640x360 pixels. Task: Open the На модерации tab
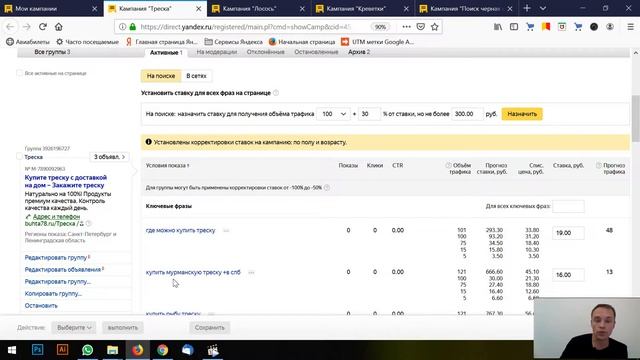coord(217,52)
